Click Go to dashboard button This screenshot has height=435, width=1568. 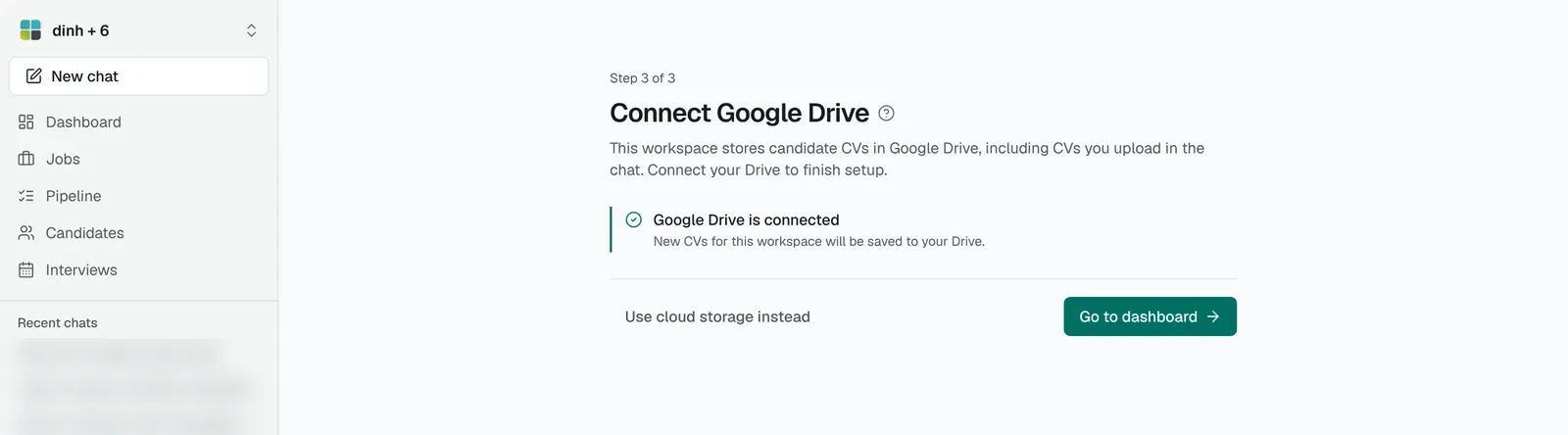(1150, 316)
